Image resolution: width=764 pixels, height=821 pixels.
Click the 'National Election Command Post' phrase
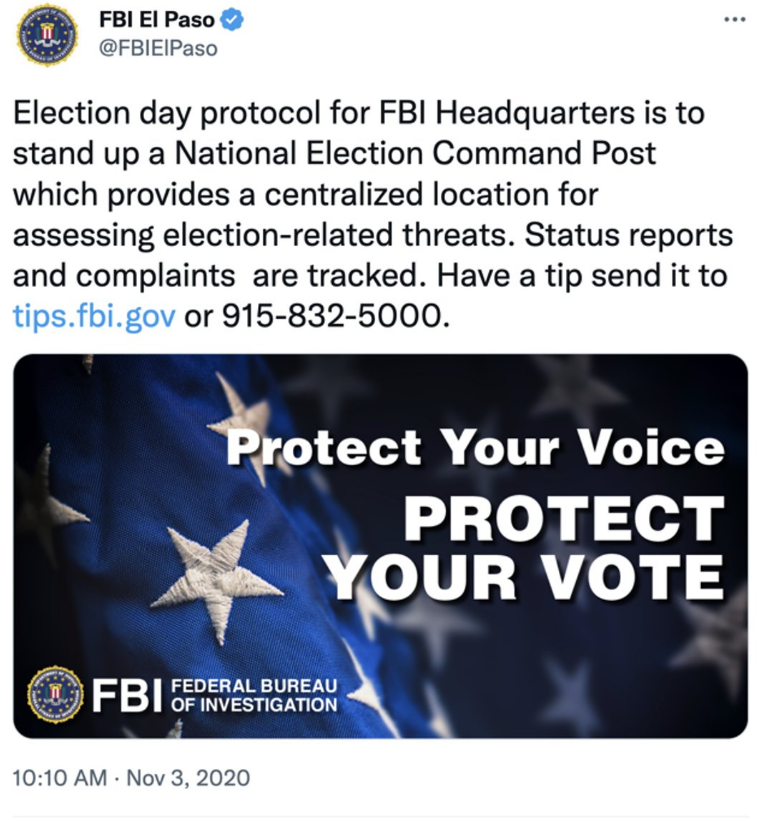click(x=415, y=153)
